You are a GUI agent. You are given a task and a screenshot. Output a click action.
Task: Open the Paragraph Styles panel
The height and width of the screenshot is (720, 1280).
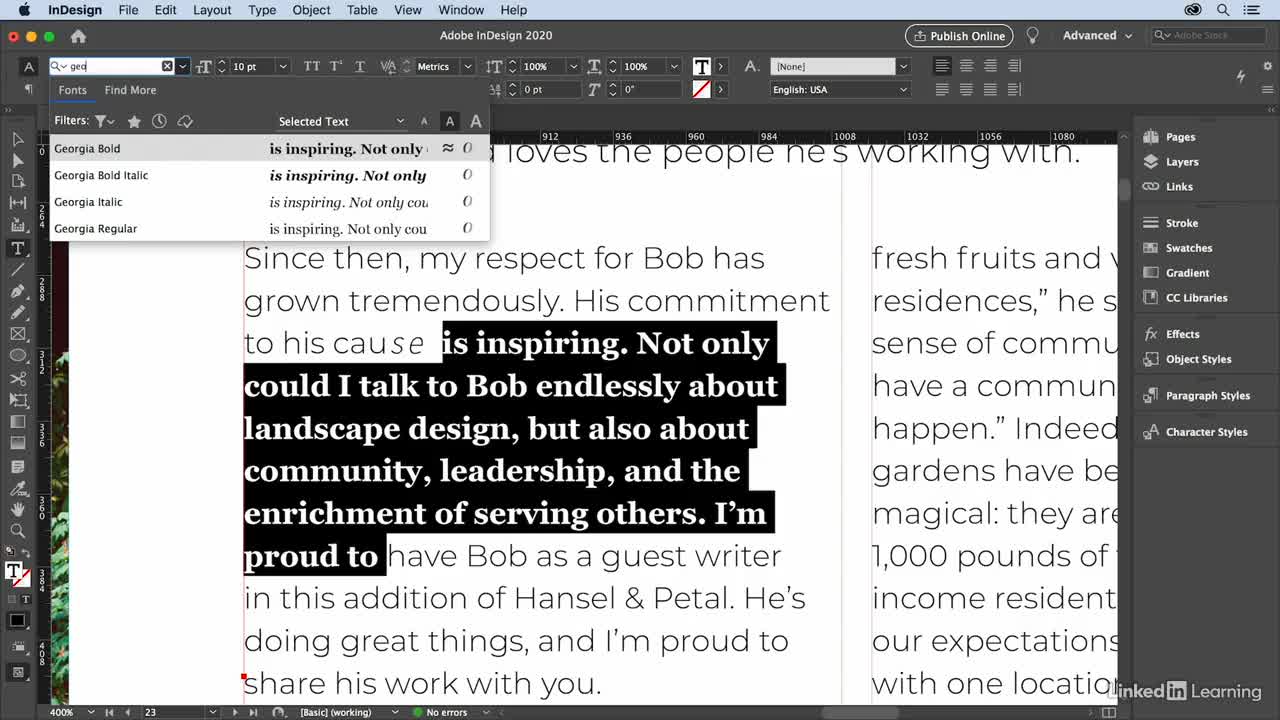(x=1207, y=396)
